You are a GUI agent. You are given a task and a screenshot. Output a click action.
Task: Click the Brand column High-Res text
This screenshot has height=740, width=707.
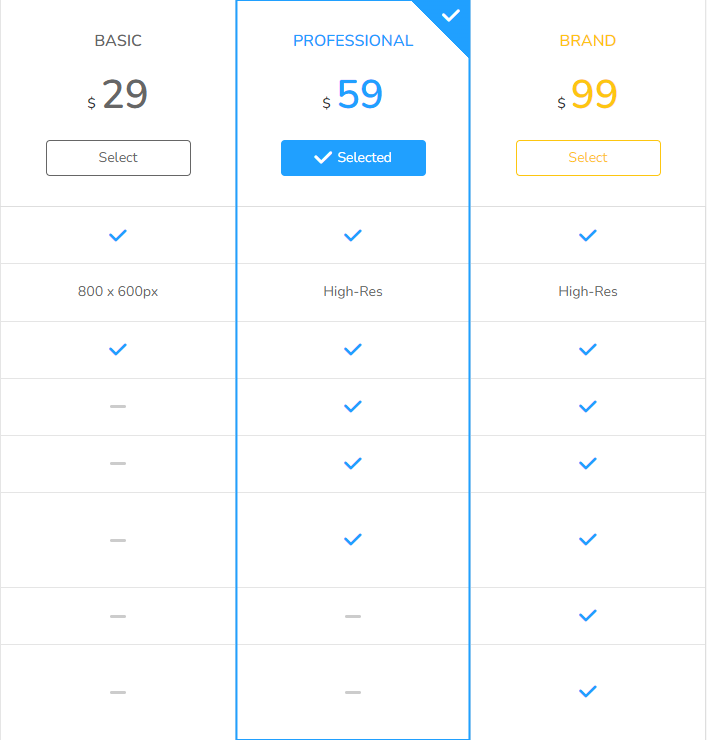pyautogui.click(x=588, y=292)
